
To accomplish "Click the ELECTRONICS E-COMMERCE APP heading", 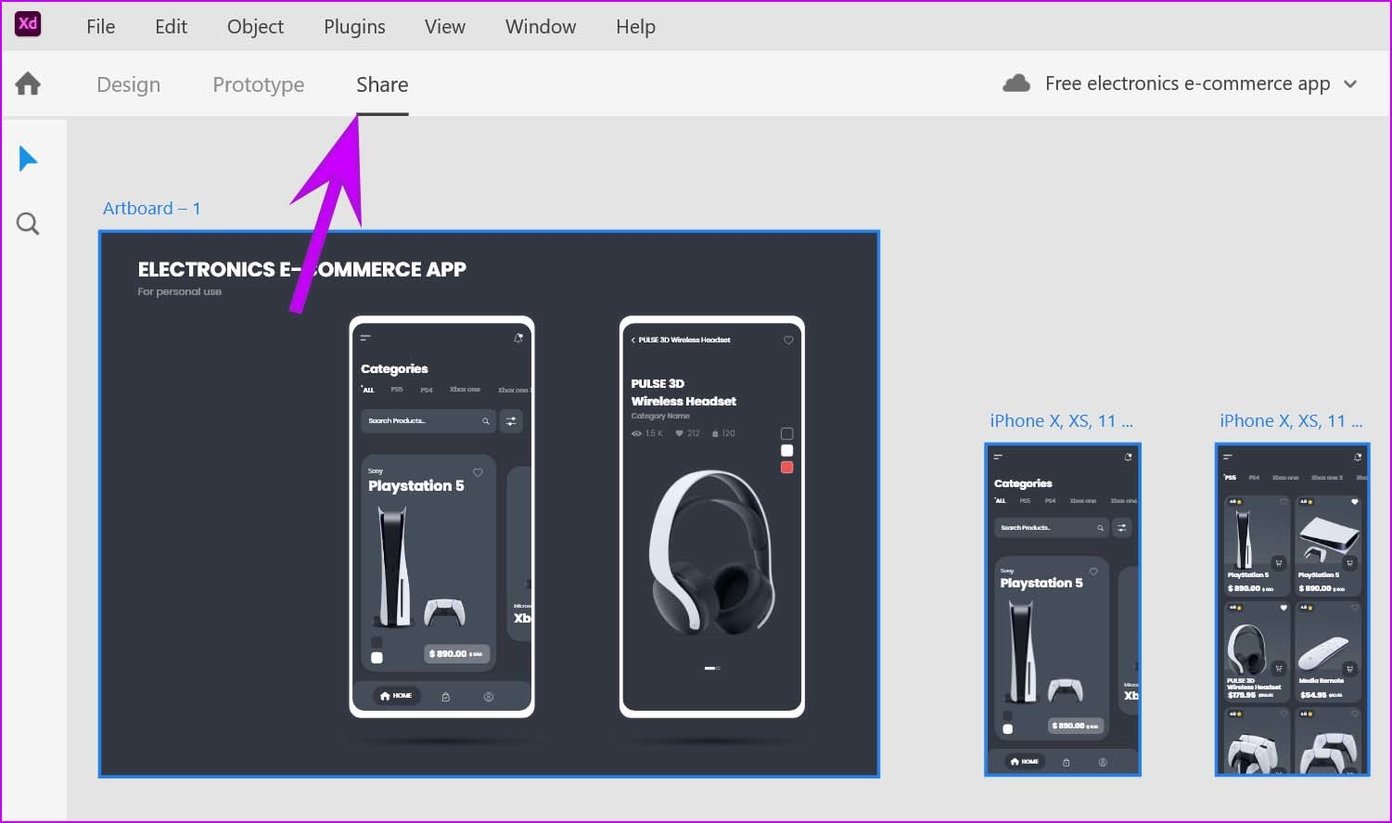I will click(x=301, y=269).
